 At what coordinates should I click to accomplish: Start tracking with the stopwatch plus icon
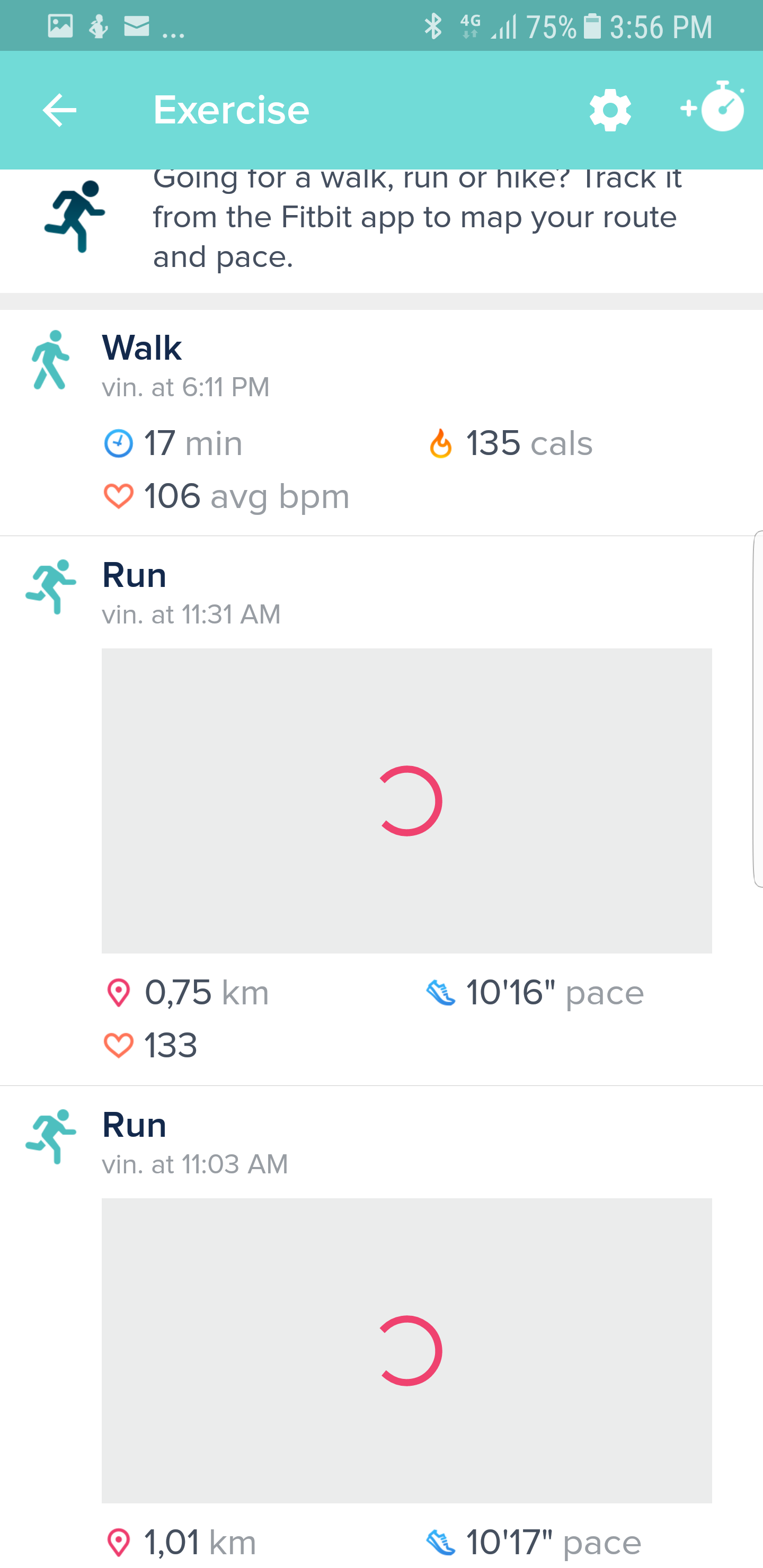(x=714, y=107)
